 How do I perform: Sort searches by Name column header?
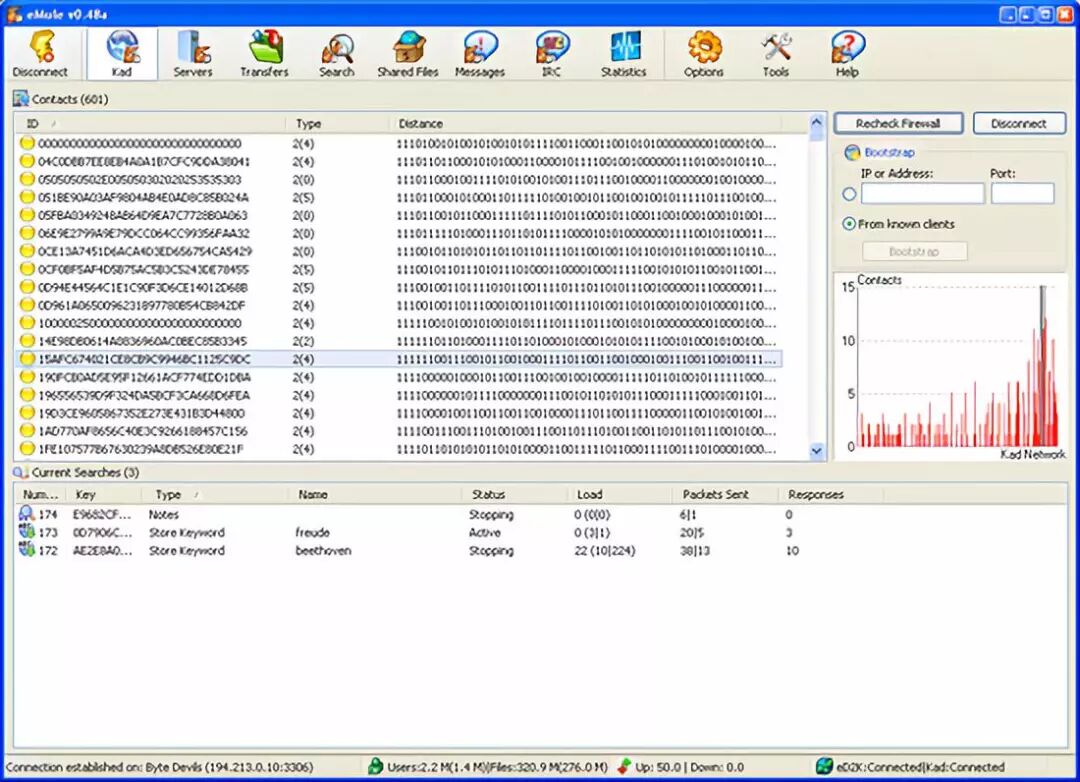(x=375, y=494)
